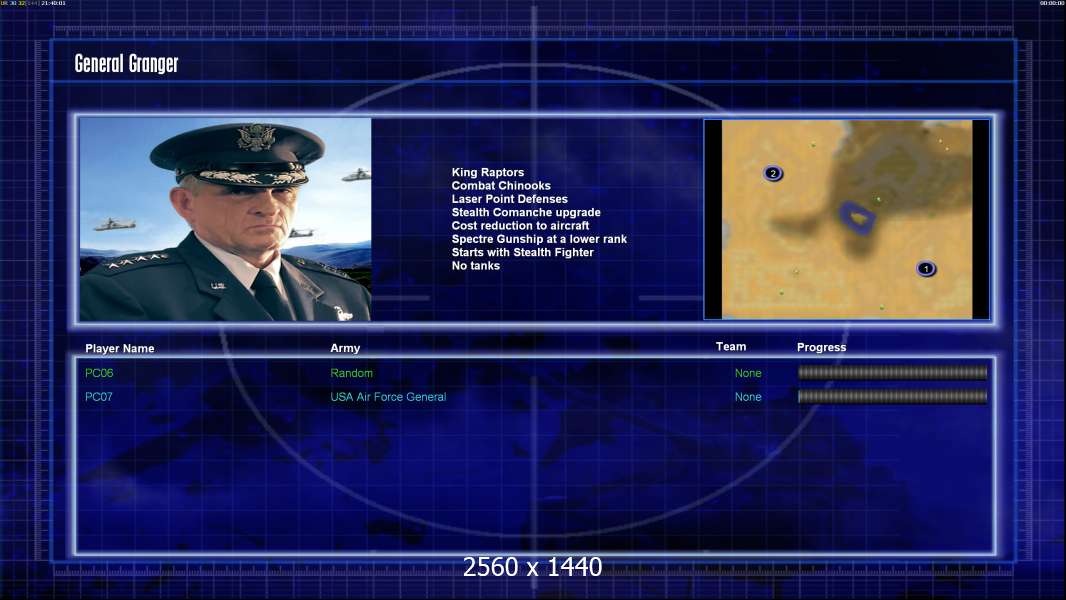The image size is (1066, 600).
Task: Click the King Raptors perk line
Action: (487, 172)
